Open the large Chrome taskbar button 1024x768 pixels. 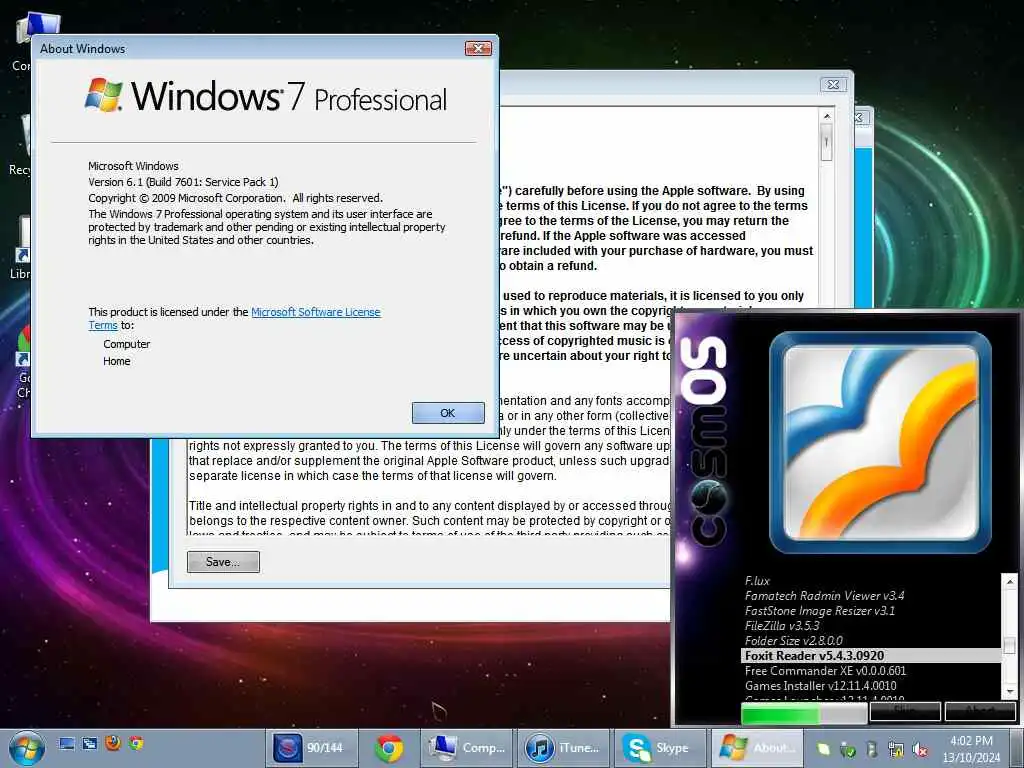point(389,748)
